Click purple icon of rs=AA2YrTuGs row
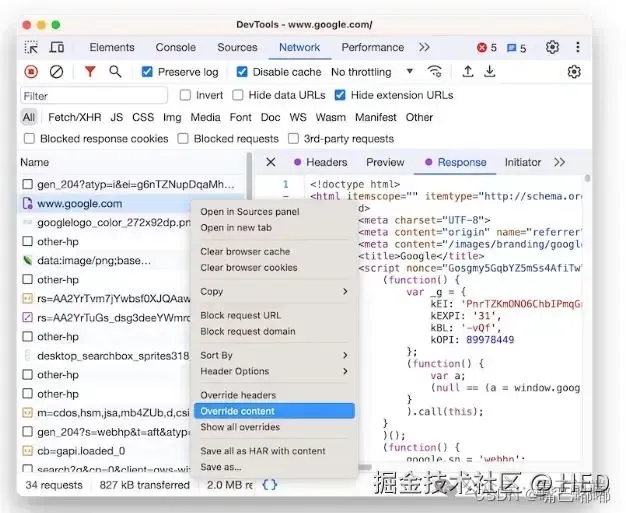The width and height of the screenshot is (626, 513). pos(28,318)
